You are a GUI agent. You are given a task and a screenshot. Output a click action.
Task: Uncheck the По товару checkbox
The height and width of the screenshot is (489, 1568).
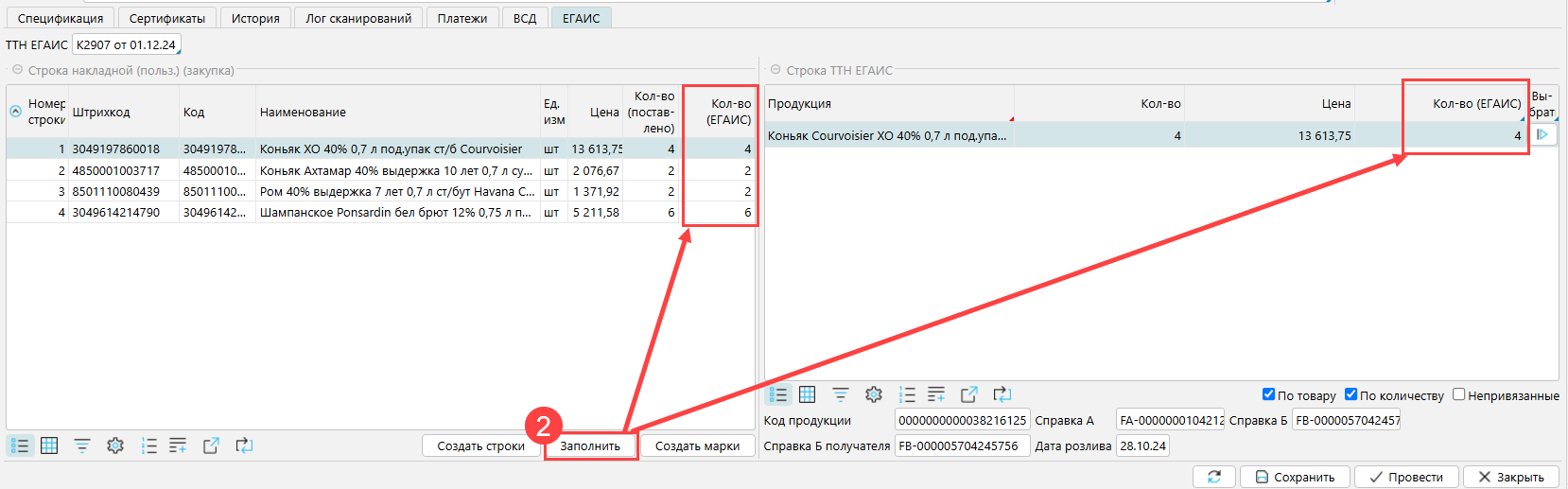pyautogui.click(x=1268, y=394)
